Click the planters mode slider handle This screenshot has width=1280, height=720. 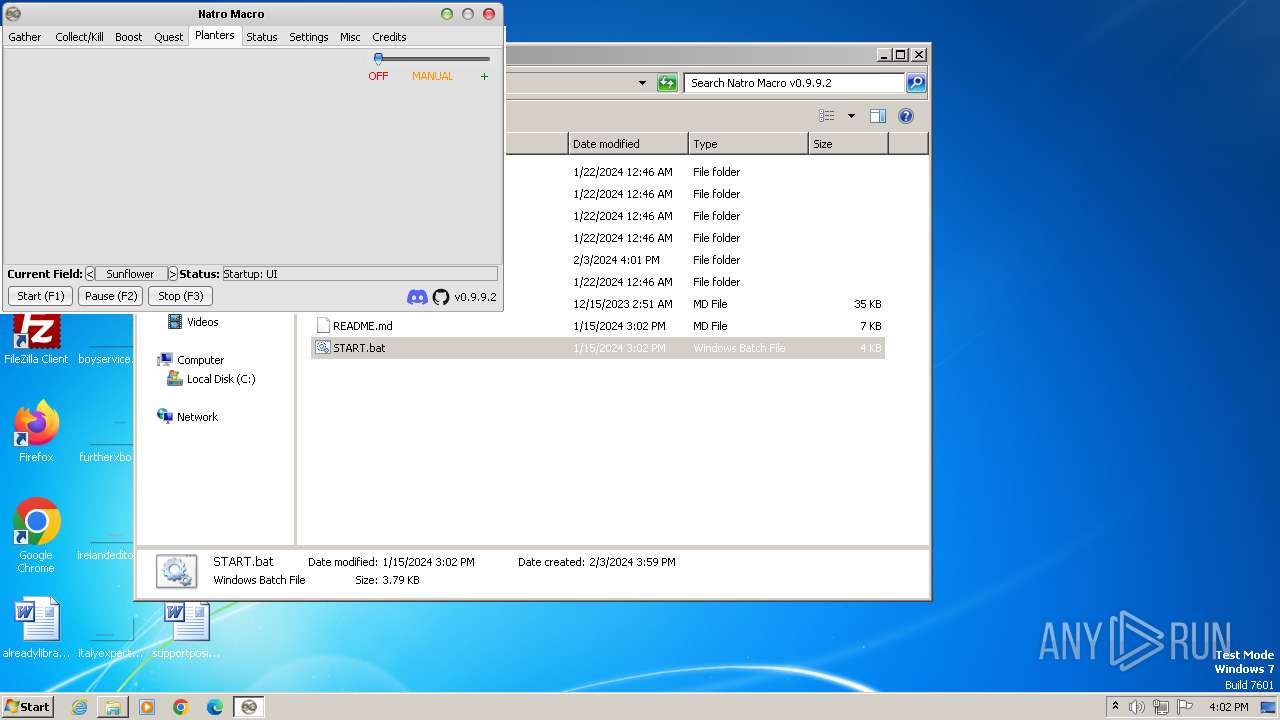(378, 59)
